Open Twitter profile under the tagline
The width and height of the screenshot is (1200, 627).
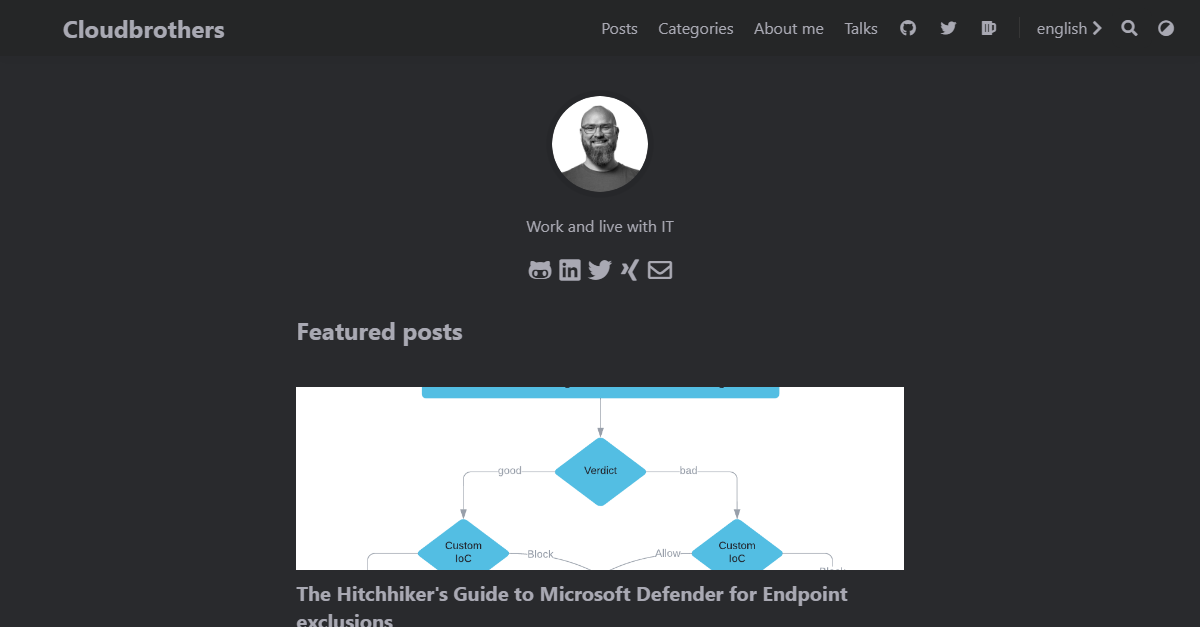point(600,270)
